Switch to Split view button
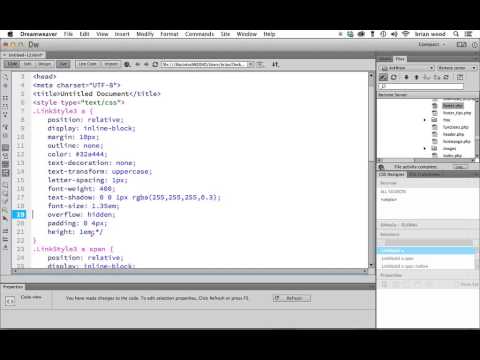 click(x=28, y=64)
